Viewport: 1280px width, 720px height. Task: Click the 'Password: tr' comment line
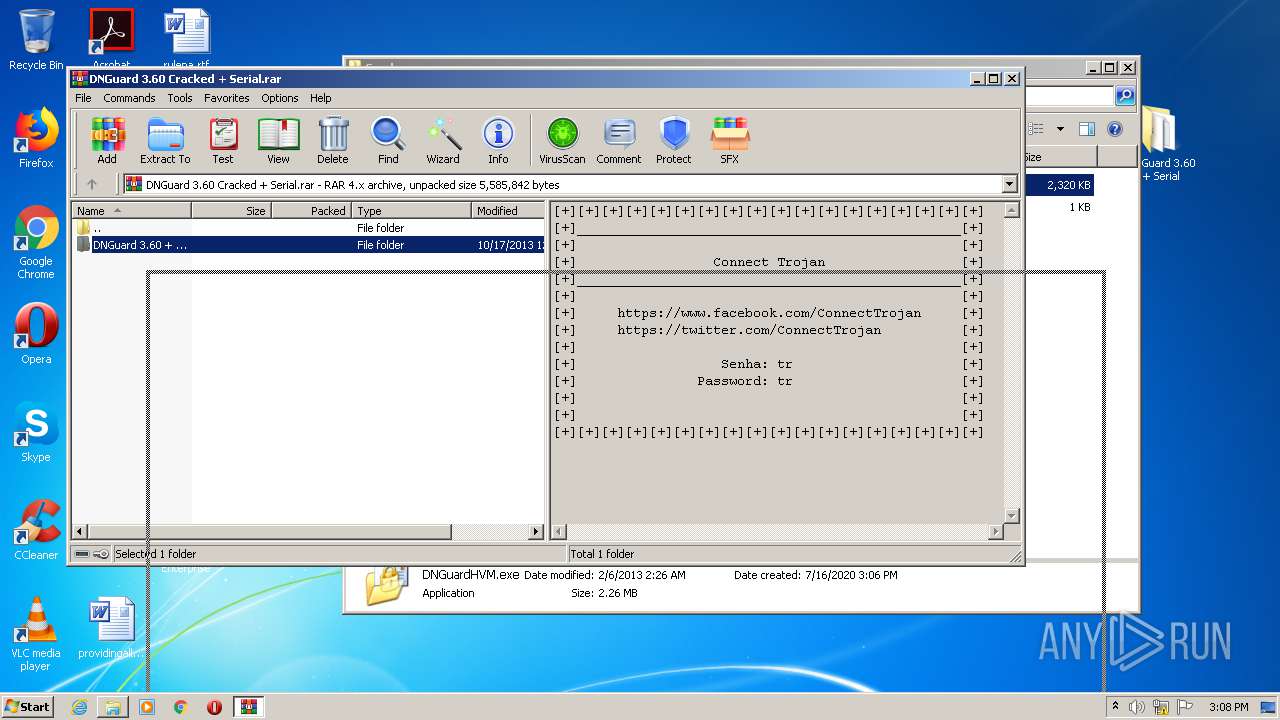click(x=745, y=381)
